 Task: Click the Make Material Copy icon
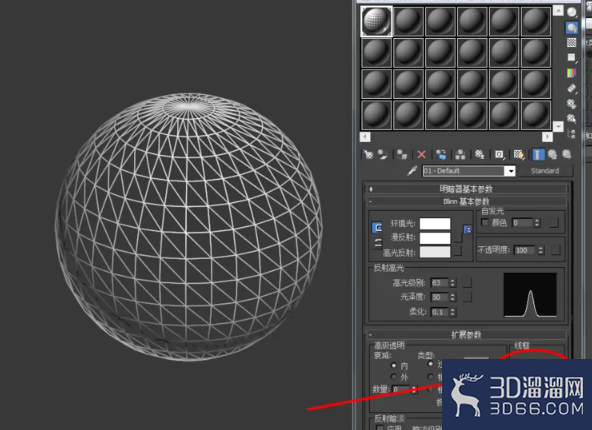pyautogui.click(x=441, y=154)
